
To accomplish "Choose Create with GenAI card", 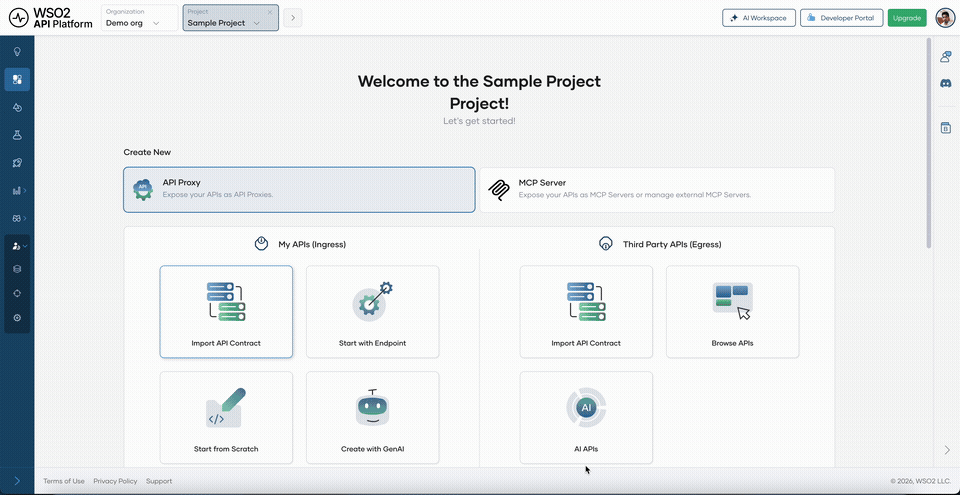I will 372,417.
